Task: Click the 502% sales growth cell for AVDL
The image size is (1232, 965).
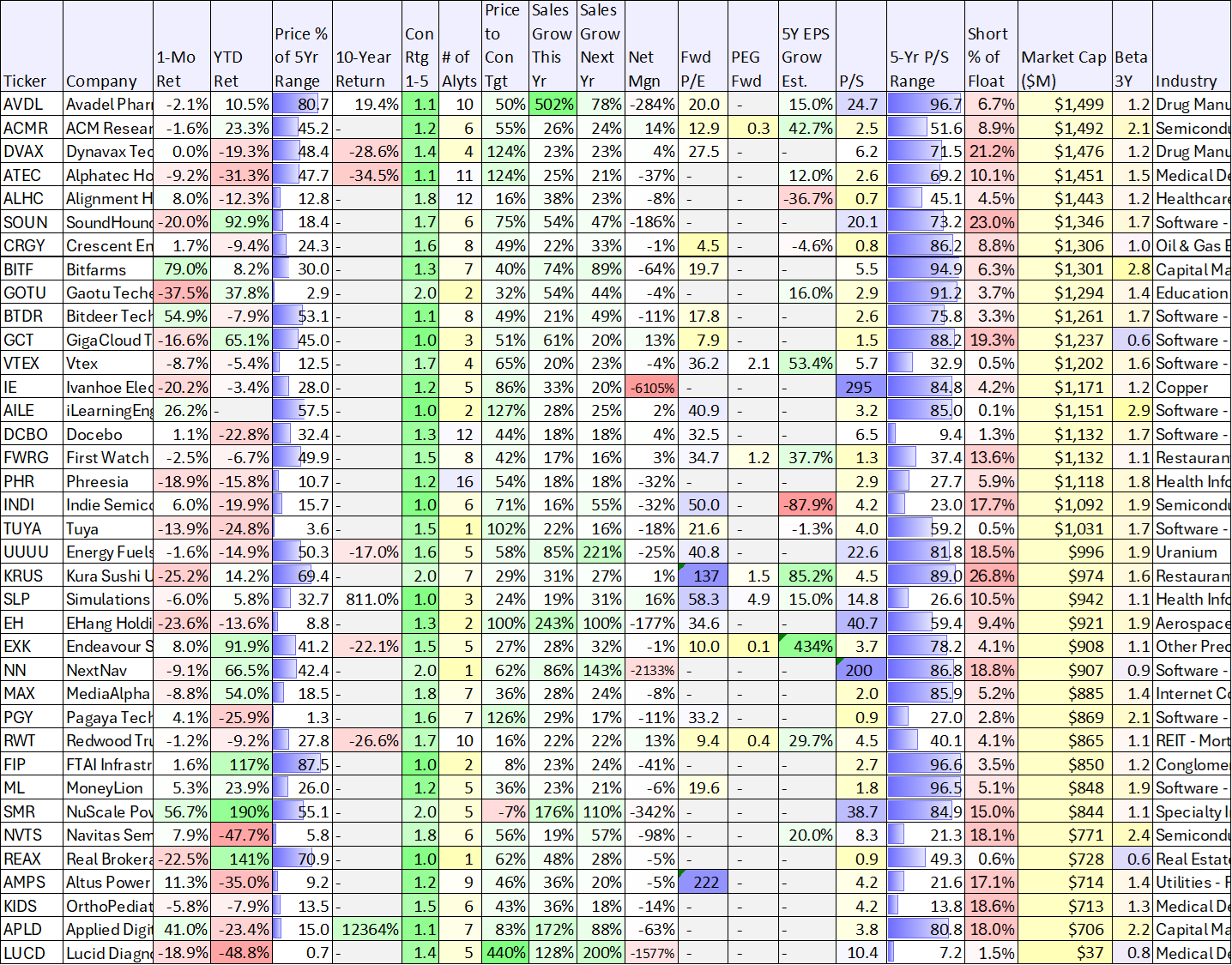Action: [x=553, y=105]
